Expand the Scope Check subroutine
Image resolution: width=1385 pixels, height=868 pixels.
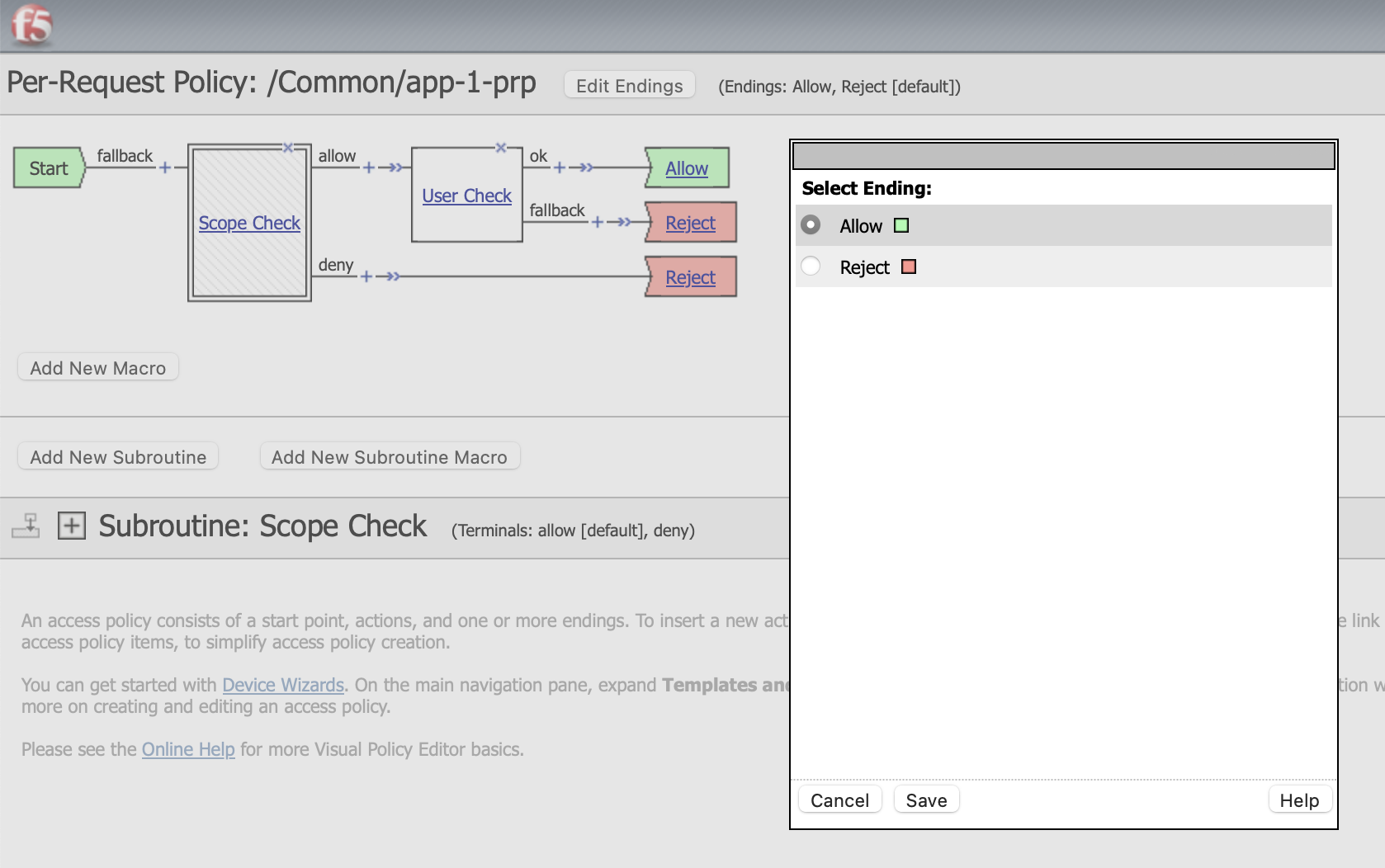pos(72,526)
